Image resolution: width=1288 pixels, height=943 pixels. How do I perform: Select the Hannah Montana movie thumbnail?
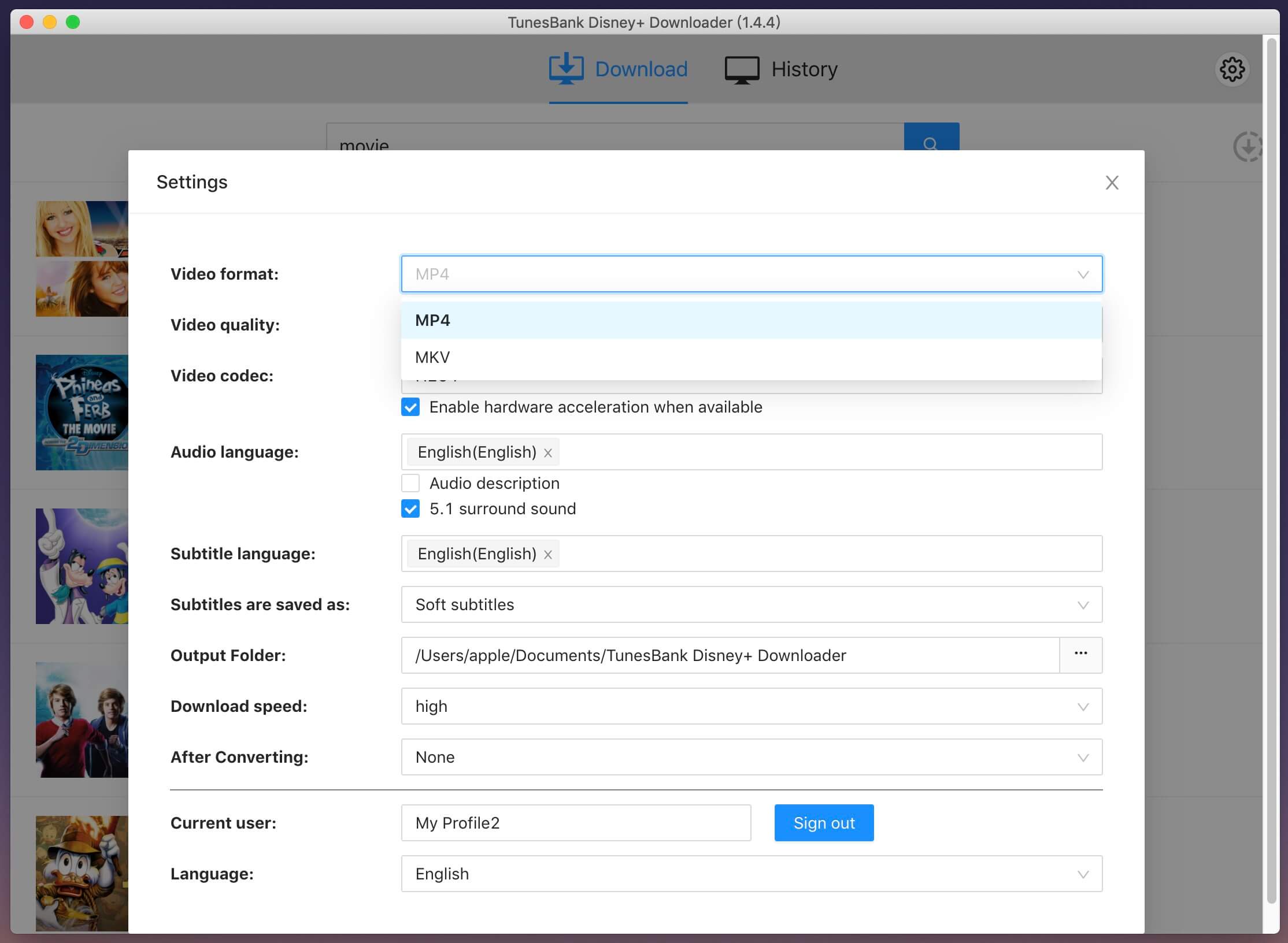click(82, 259)
